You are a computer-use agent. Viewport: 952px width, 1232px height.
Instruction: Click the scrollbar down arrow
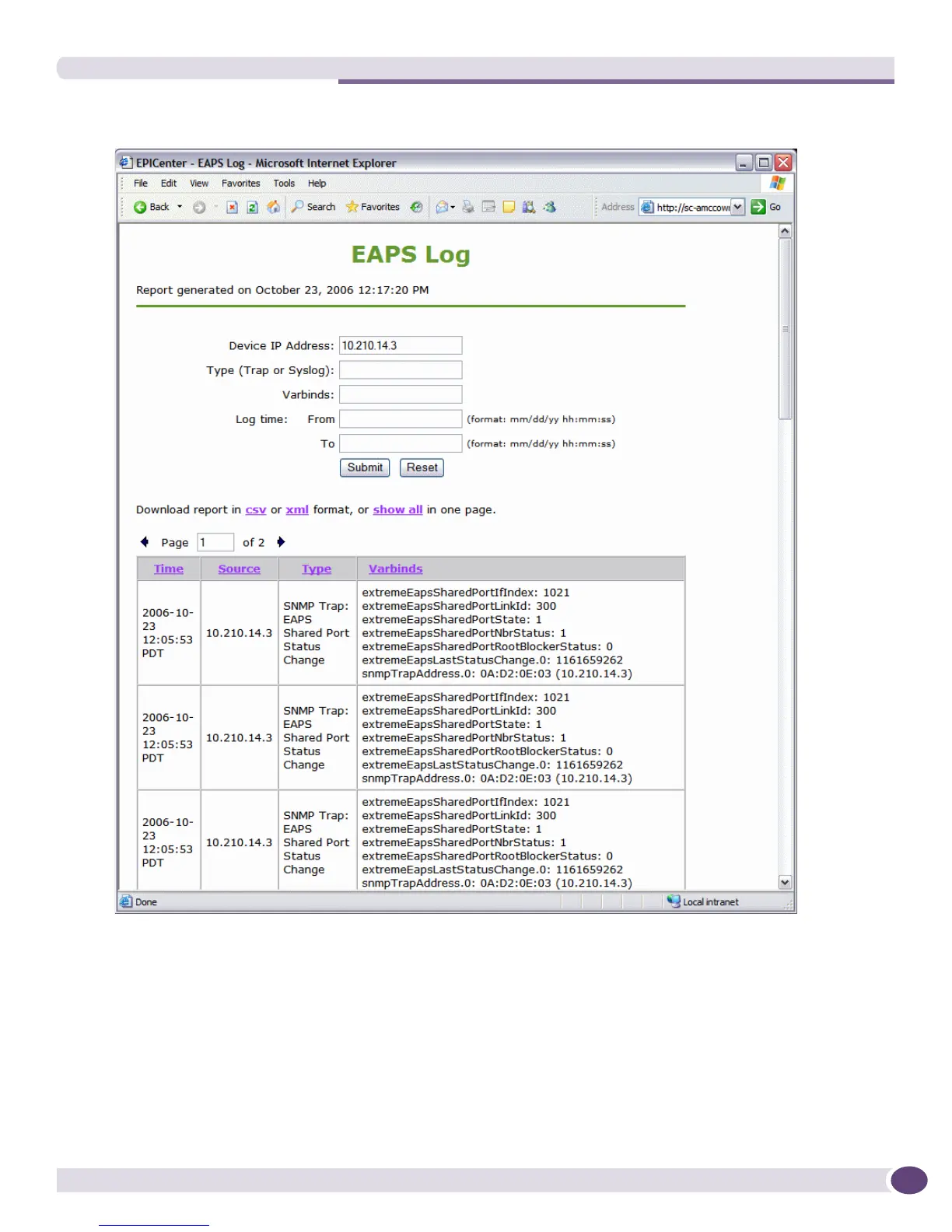pyautogui.click(x=785, y=883)
